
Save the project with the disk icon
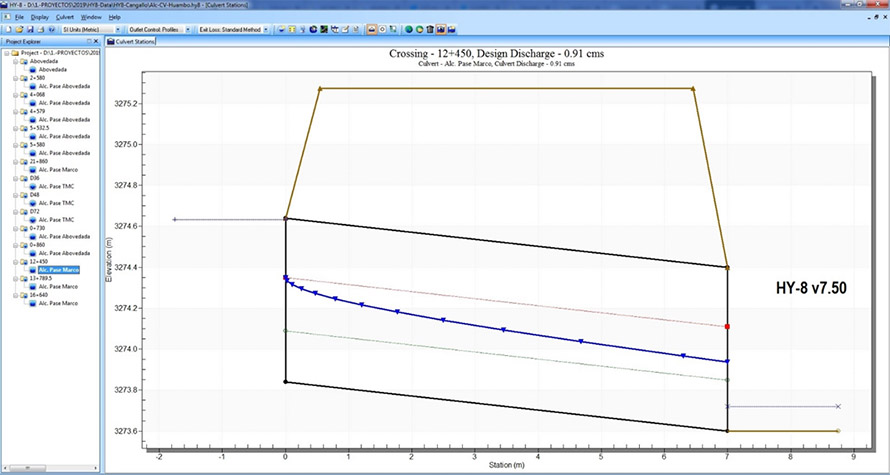click(x=29, y=30)
